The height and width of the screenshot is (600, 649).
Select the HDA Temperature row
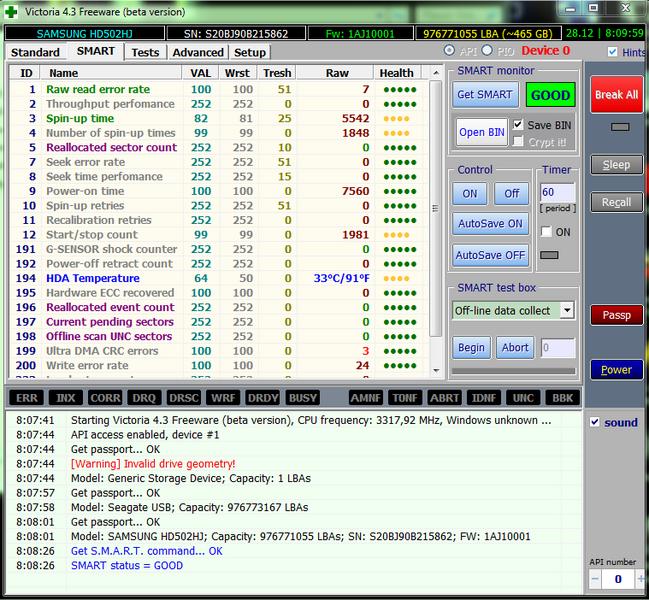(x=219, y=278)
